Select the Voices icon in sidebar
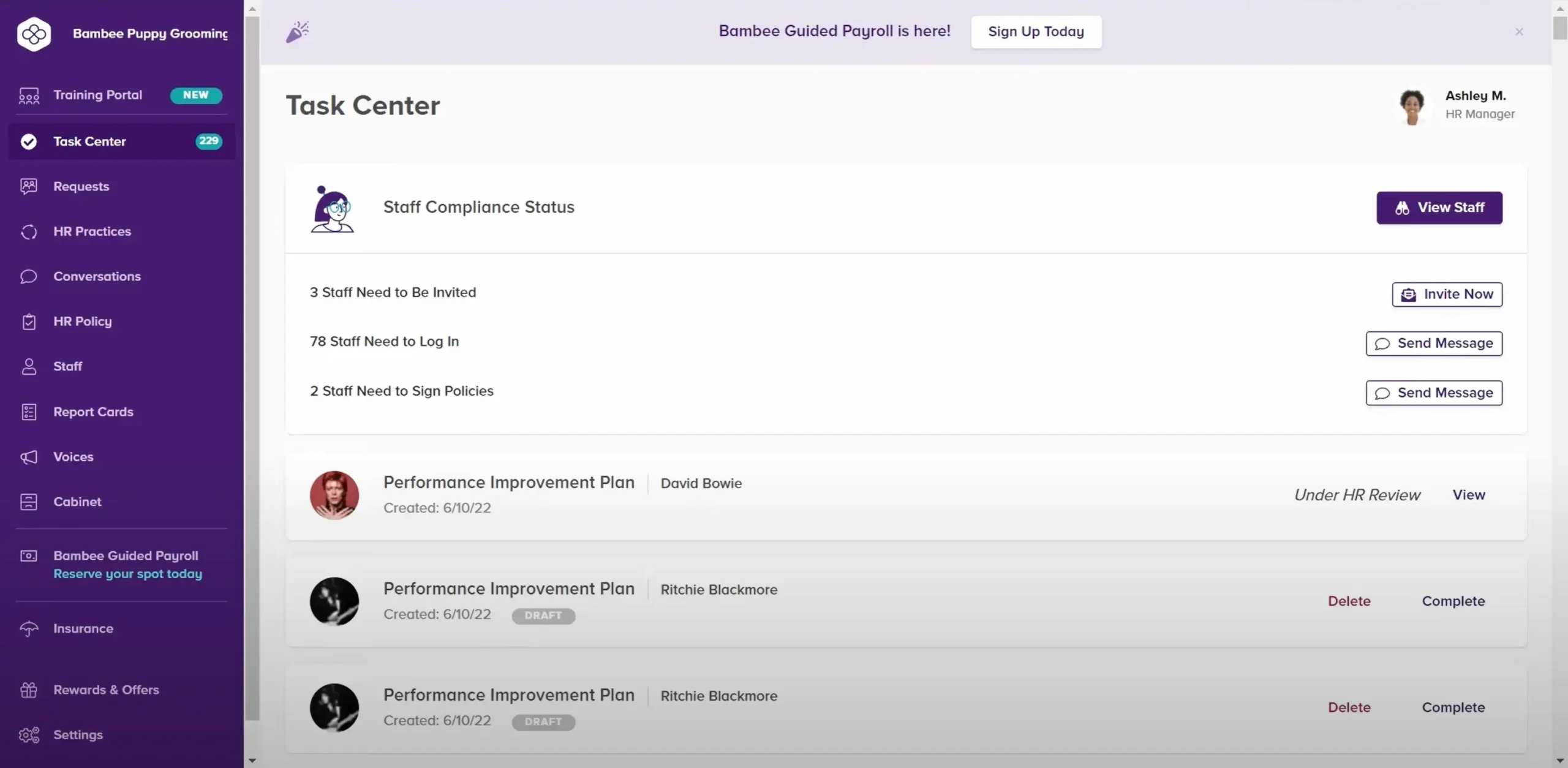The width and height of the screenshot is (1568, 768). pos(29,456)
